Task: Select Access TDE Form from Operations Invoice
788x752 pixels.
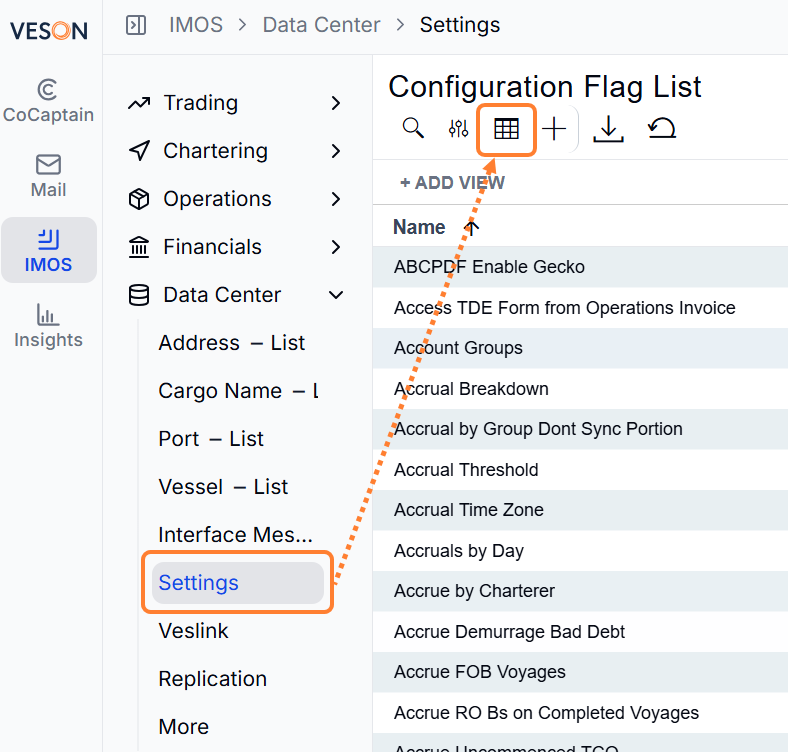Action: (580, 308)
